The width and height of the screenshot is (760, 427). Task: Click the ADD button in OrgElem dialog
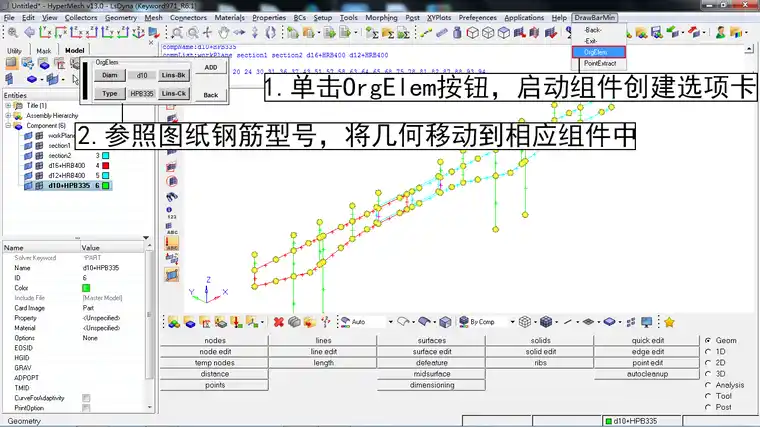(x=210, y=67)
